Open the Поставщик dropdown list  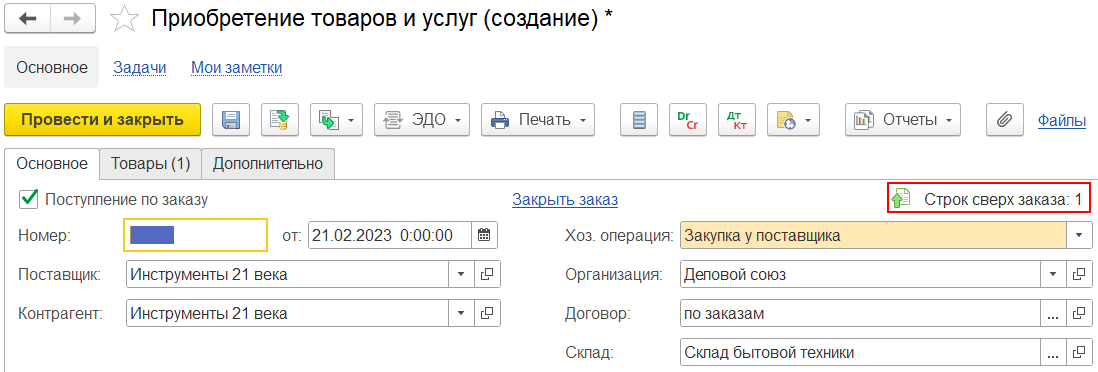(461, 275)
